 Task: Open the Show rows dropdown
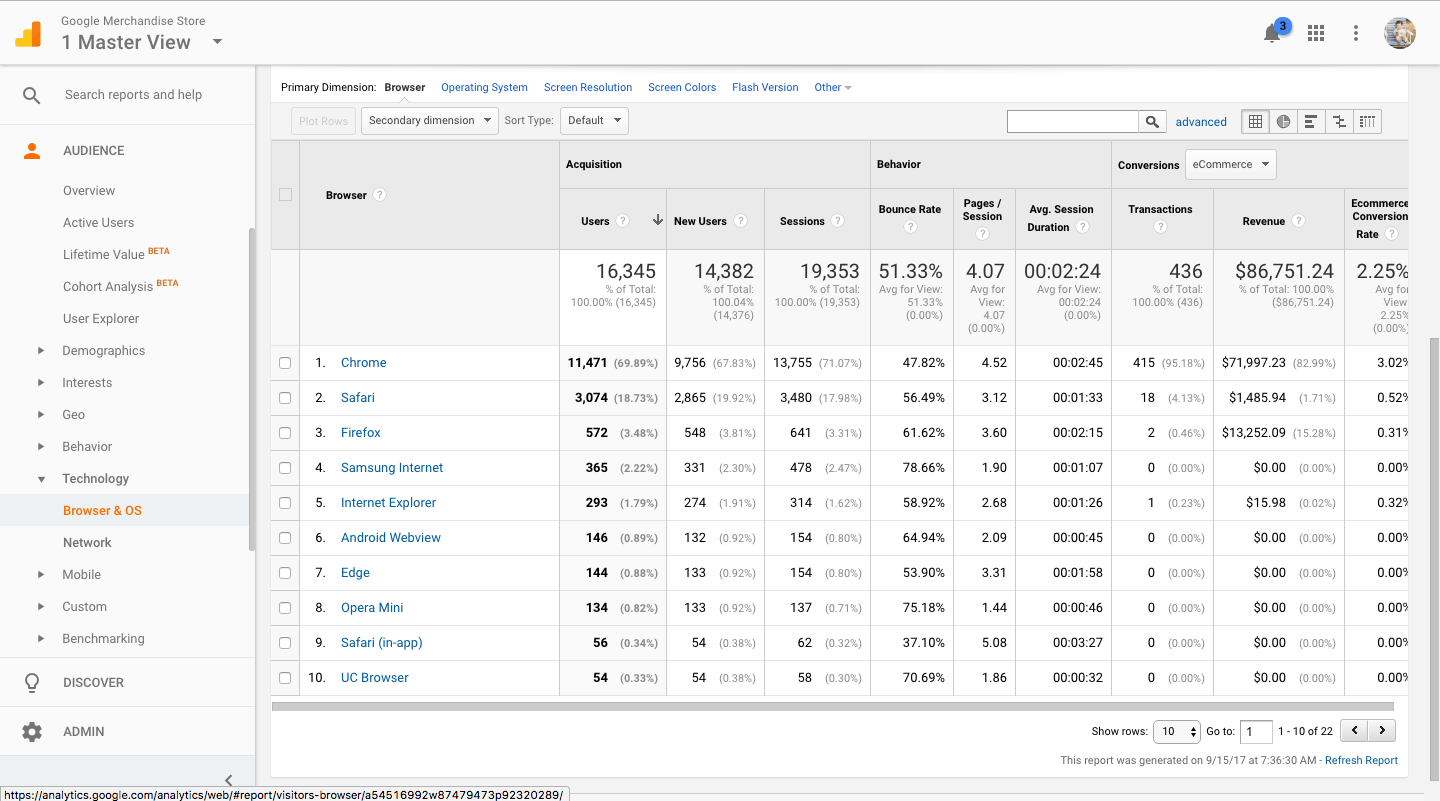pyautogui.click(x=1176, y=731)
